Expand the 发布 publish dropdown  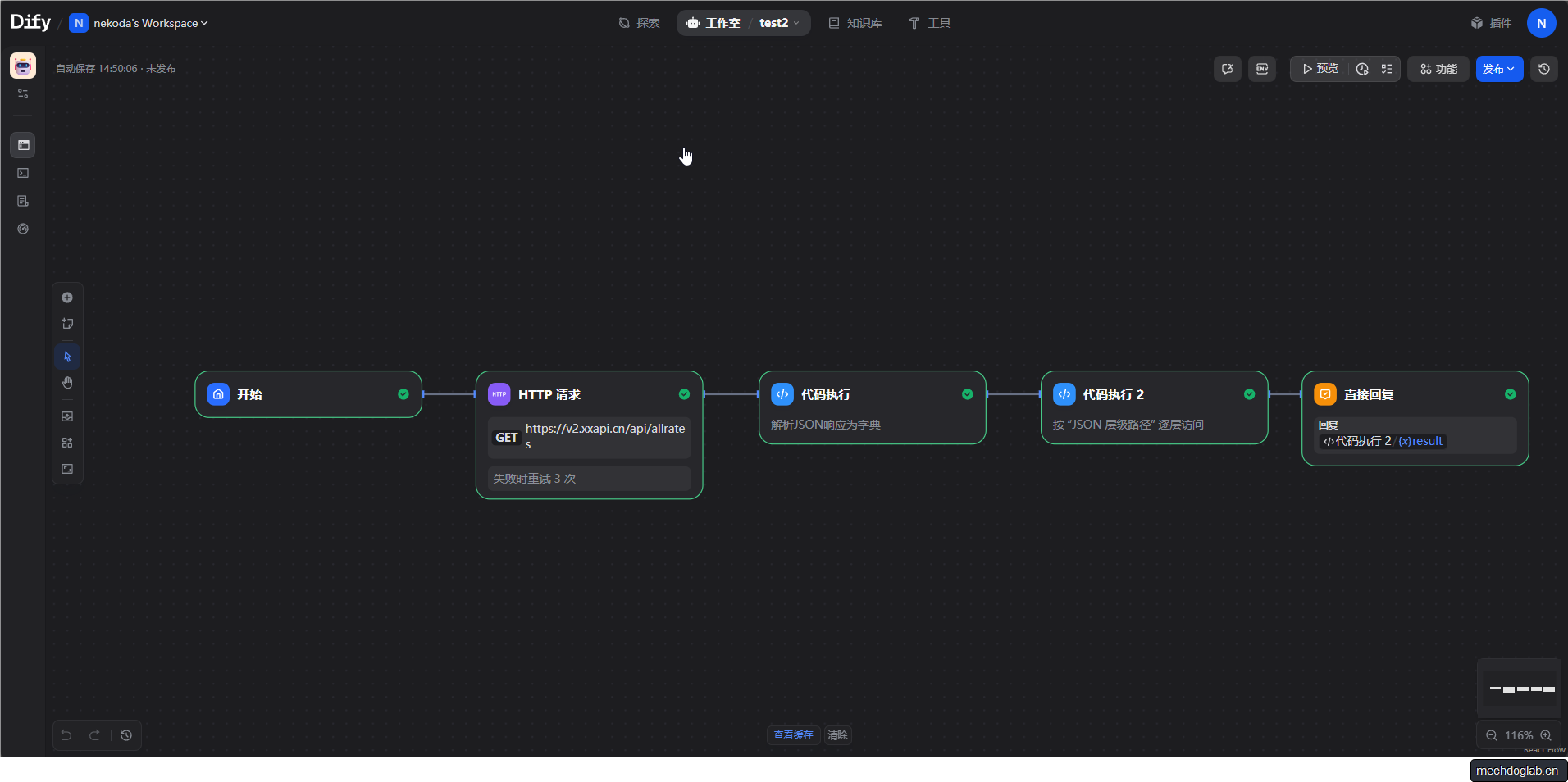1499,69
